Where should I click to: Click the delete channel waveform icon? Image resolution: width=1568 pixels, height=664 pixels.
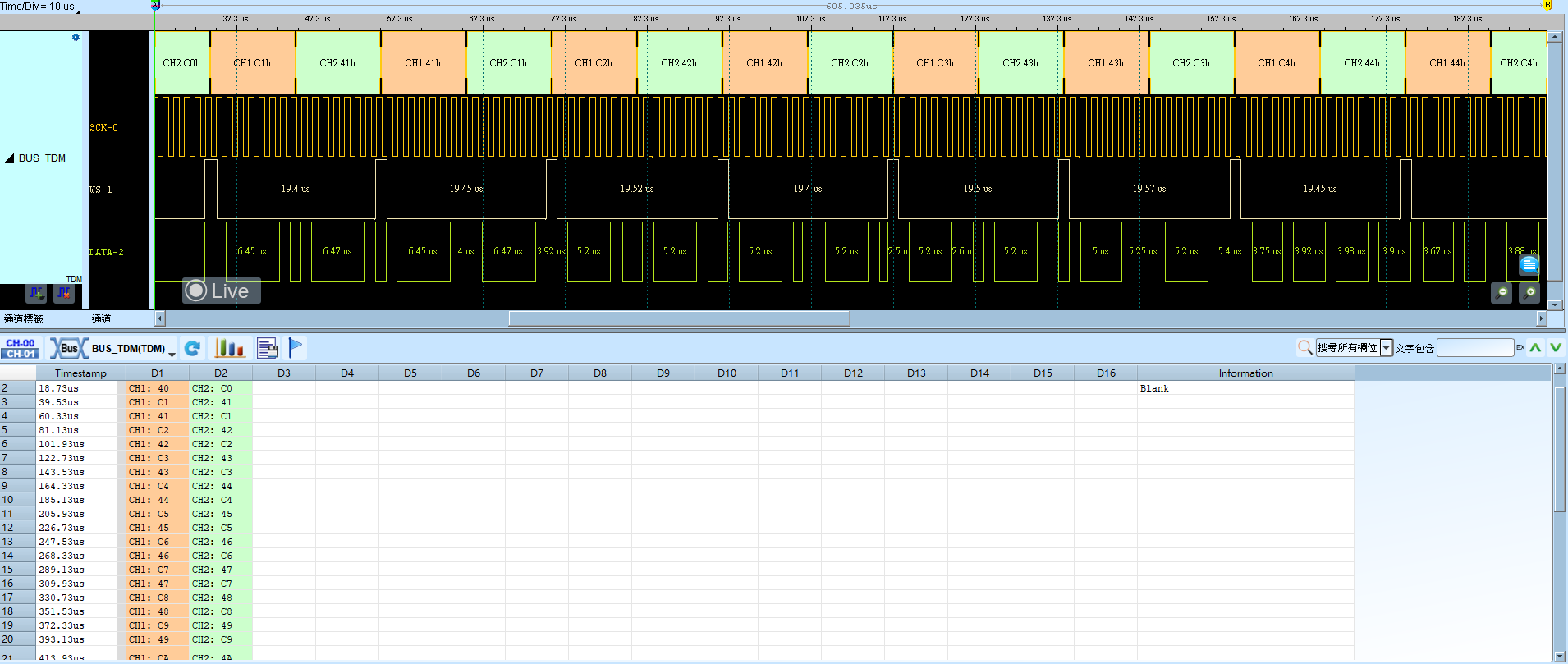64,293
